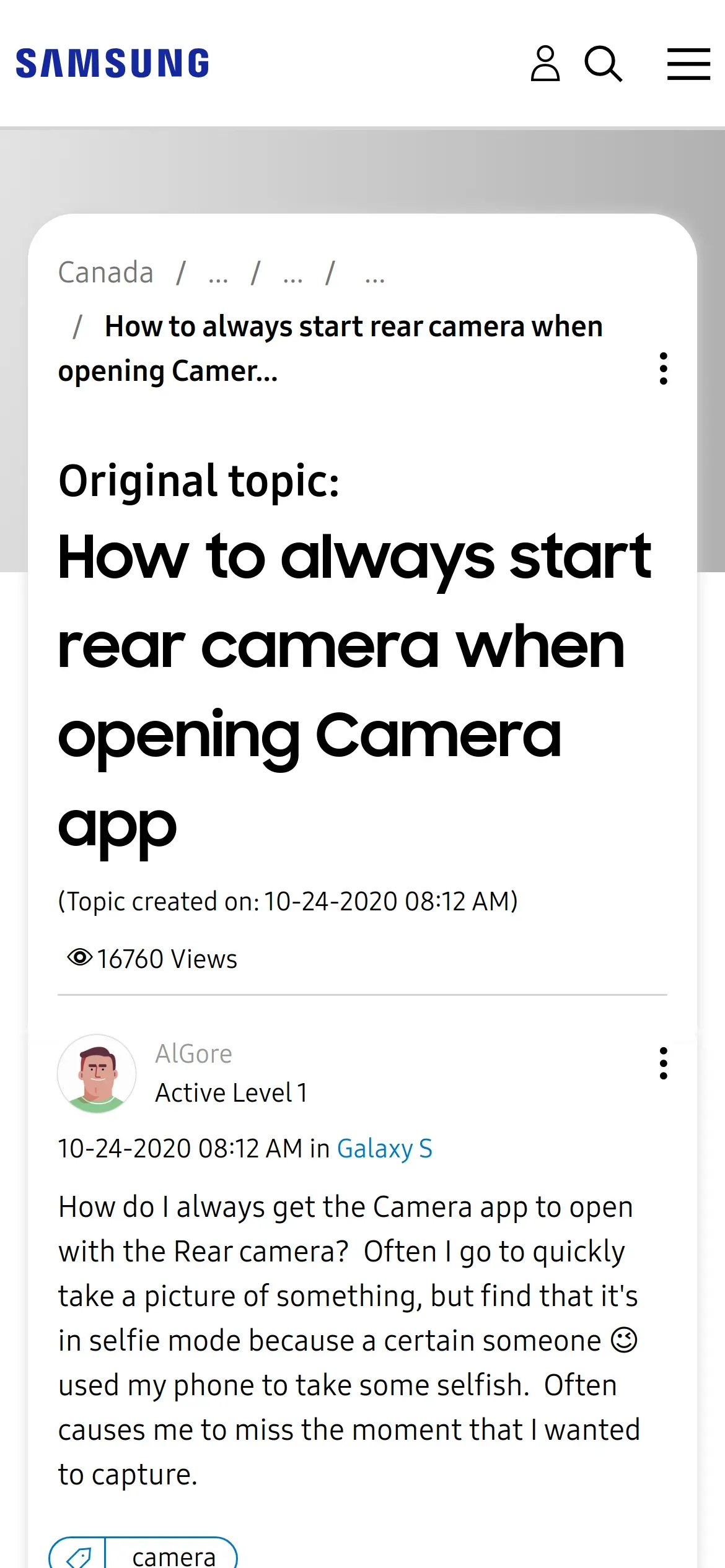Select the camera tag
The image size is (725, 1568).
coord(174,1556)
